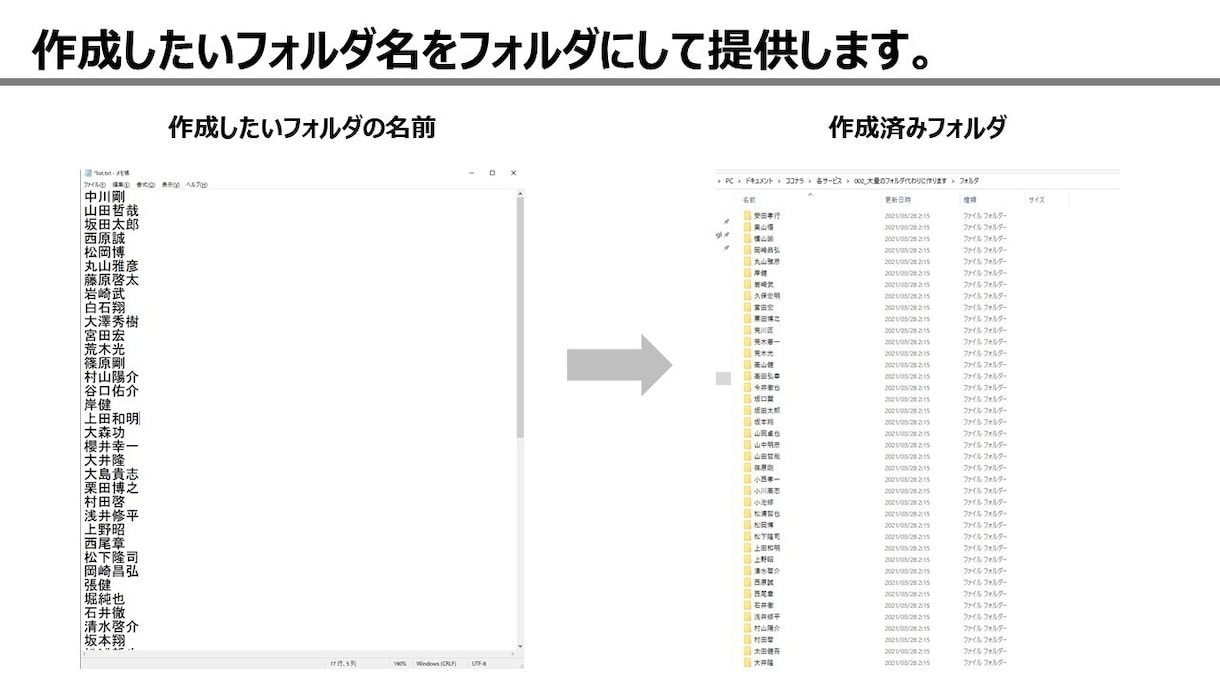Open the ヘルプ menu in Notepad
The height and width of the screenshot is (686, 1220).
coord(197,185)
